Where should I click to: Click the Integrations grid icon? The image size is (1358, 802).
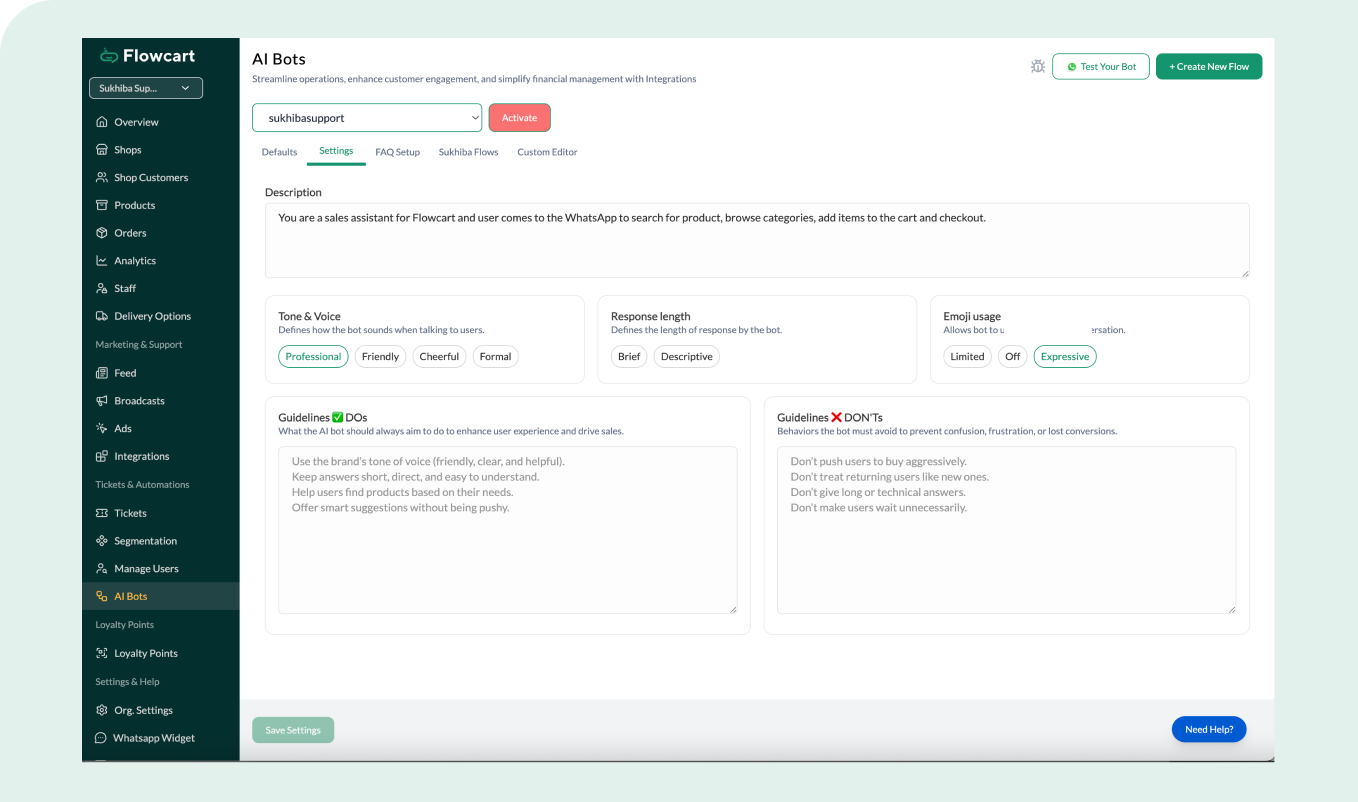coord(101,456)
